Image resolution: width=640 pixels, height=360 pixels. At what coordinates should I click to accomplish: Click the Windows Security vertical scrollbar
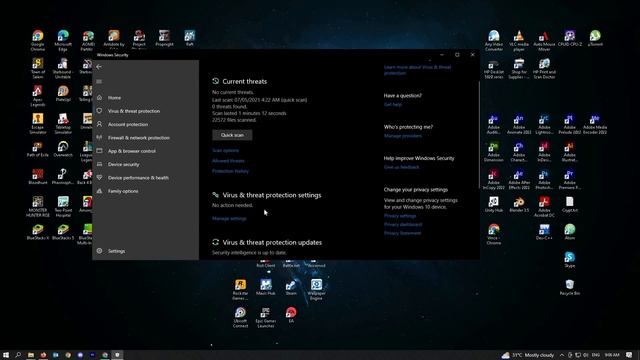click(479, 135)
